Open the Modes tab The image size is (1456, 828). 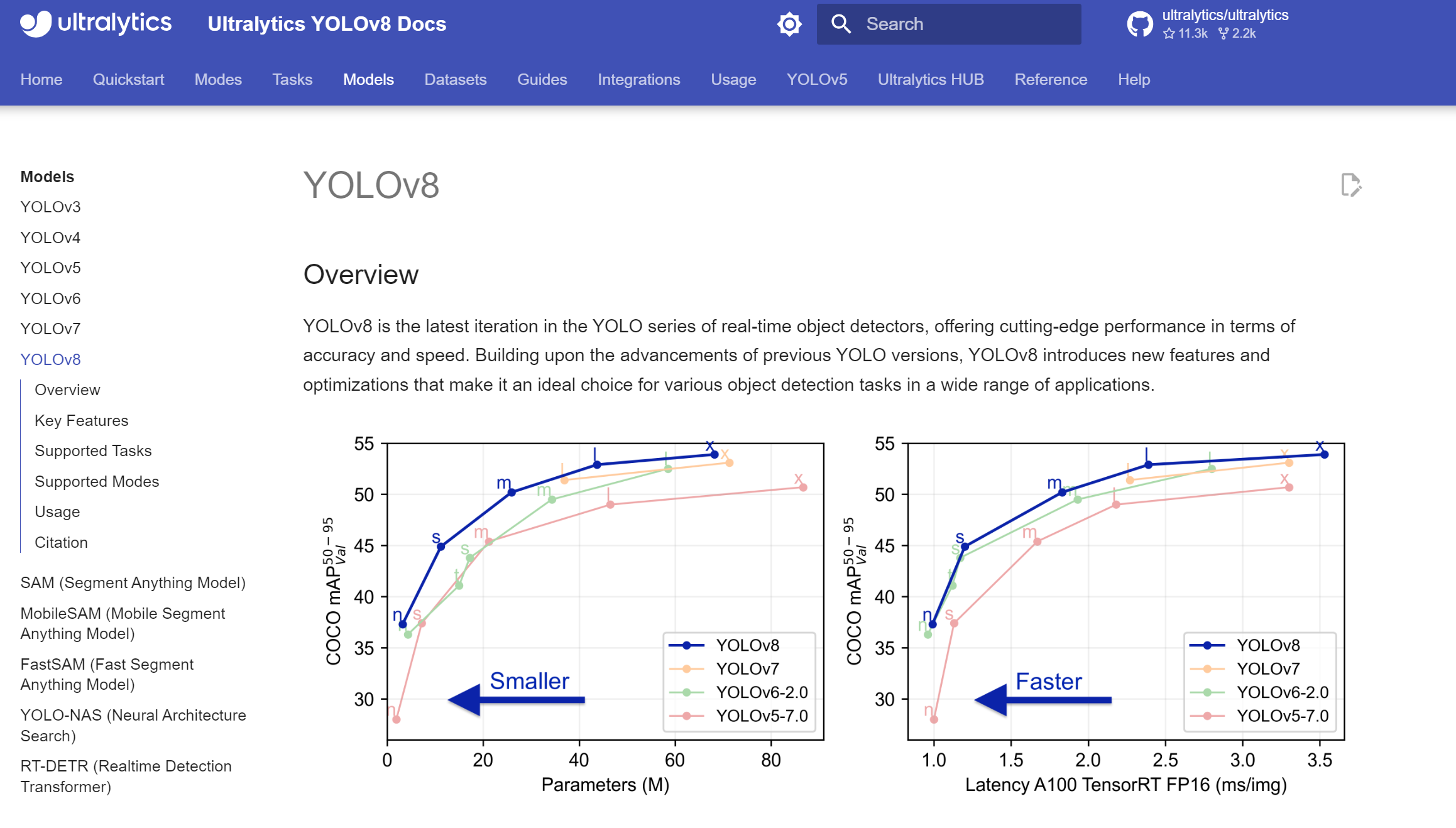pos(218,80)
